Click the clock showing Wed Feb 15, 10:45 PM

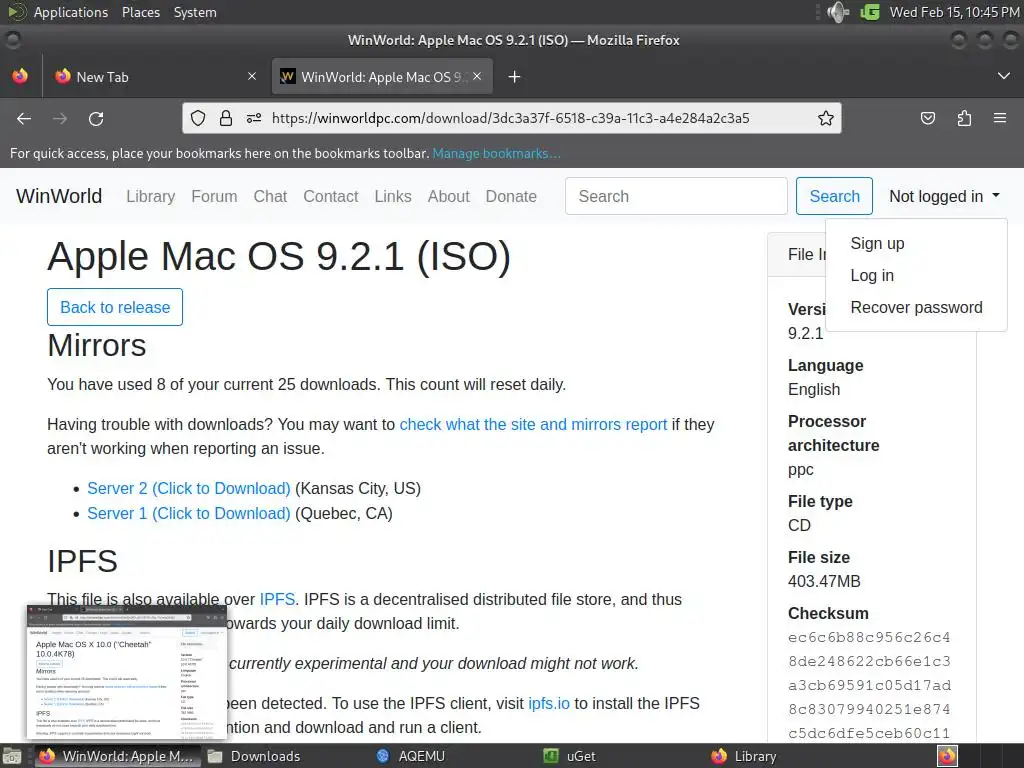[x=954, y=12]
